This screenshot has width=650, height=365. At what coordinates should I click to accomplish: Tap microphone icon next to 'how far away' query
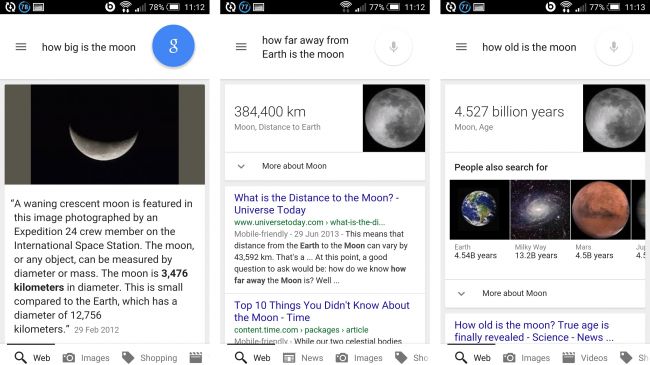393,47
